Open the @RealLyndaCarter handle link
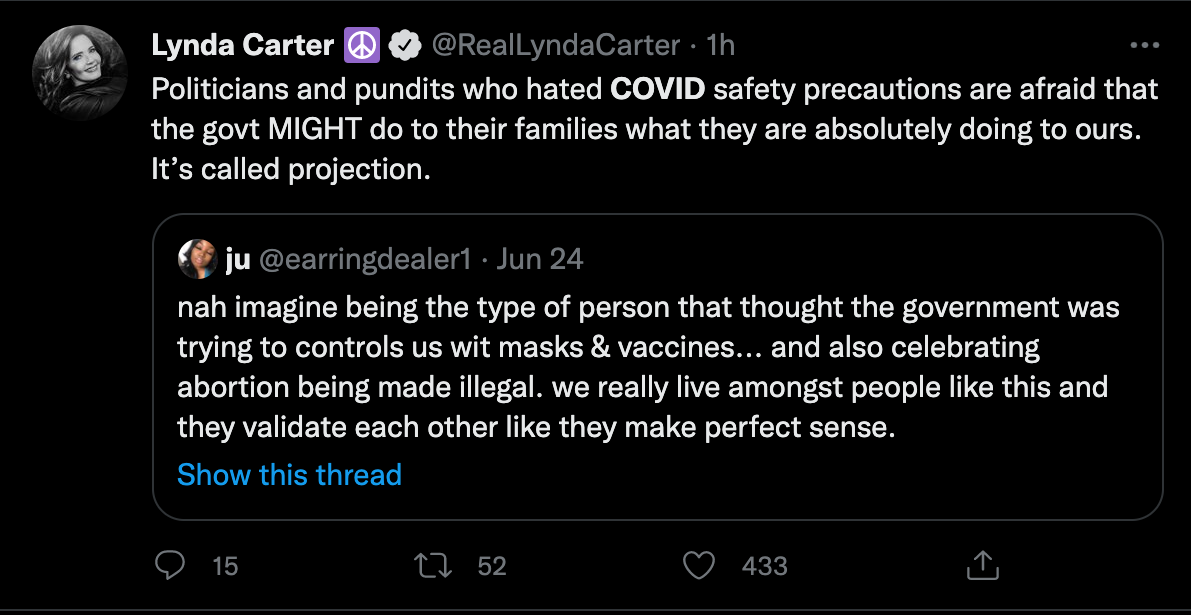The height and width of the screenshot is (615, 1191). tap(556, 45)
